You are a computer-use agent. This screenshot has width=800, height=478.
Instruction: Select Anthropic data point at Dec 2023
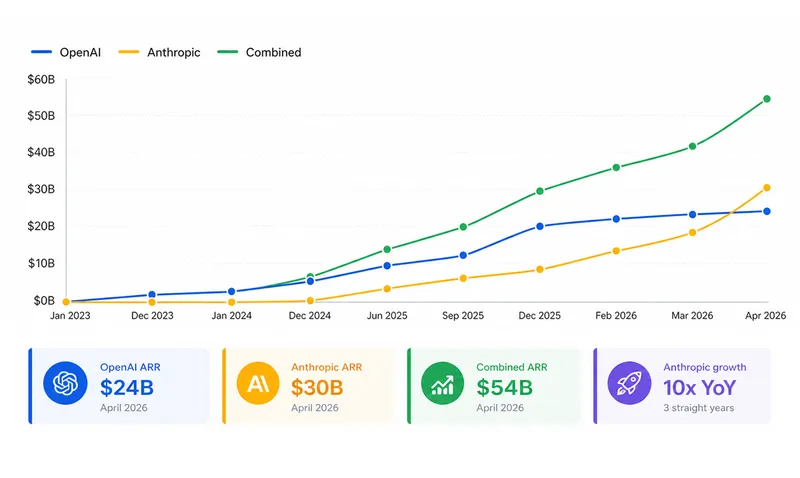(152, 303)
